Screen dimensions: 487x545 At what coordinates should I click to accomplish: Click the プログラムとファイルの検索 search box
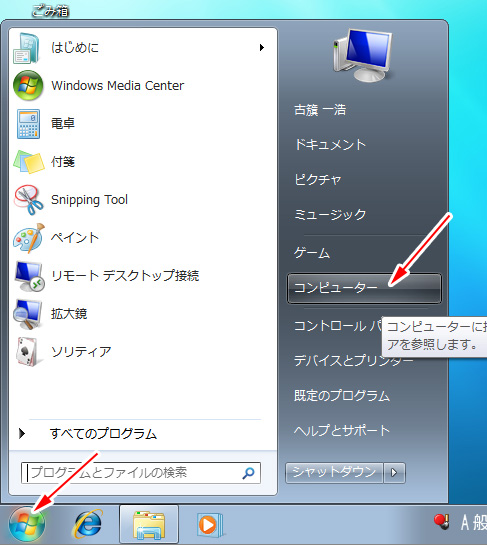(x=140, y=473)
